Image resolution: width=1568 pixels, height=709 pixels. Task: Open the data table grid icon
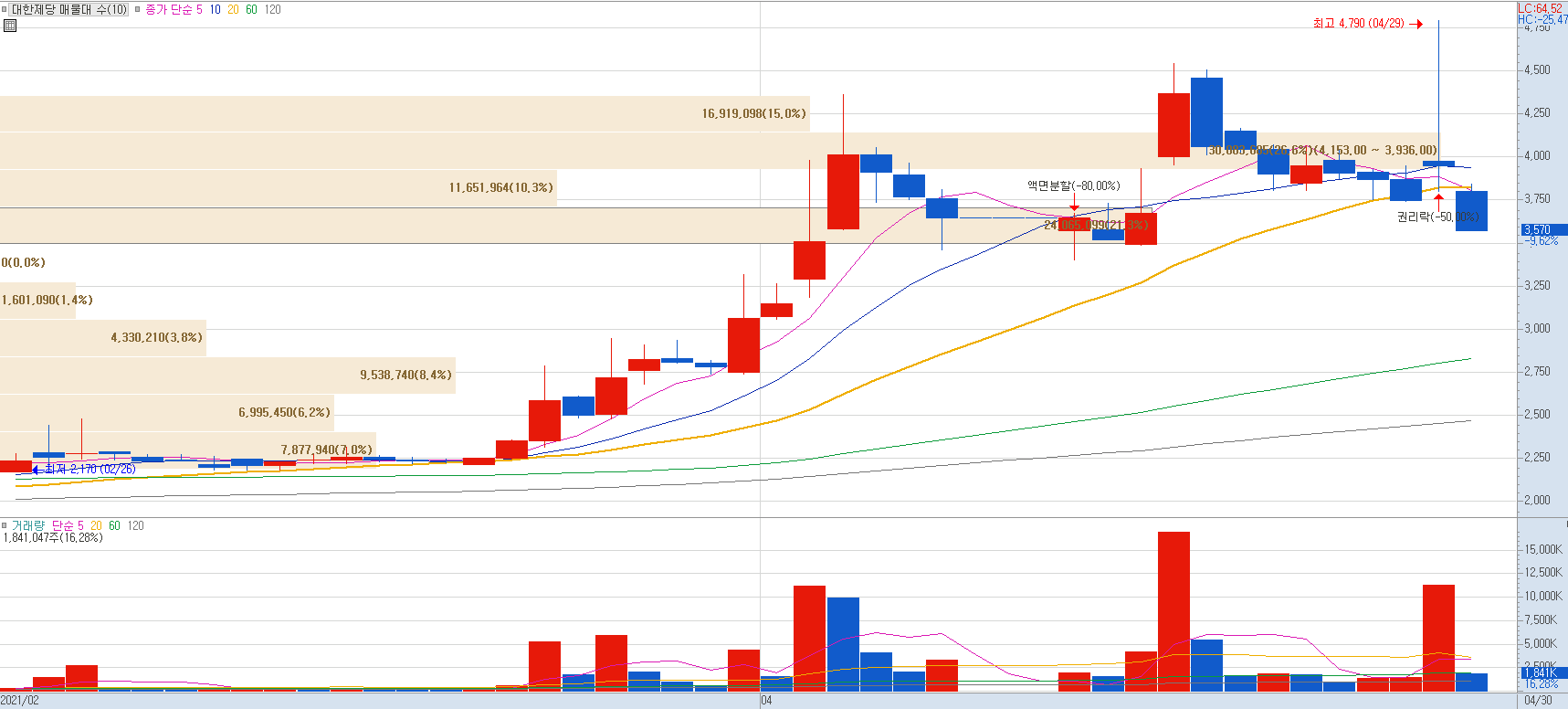(10, 26)
